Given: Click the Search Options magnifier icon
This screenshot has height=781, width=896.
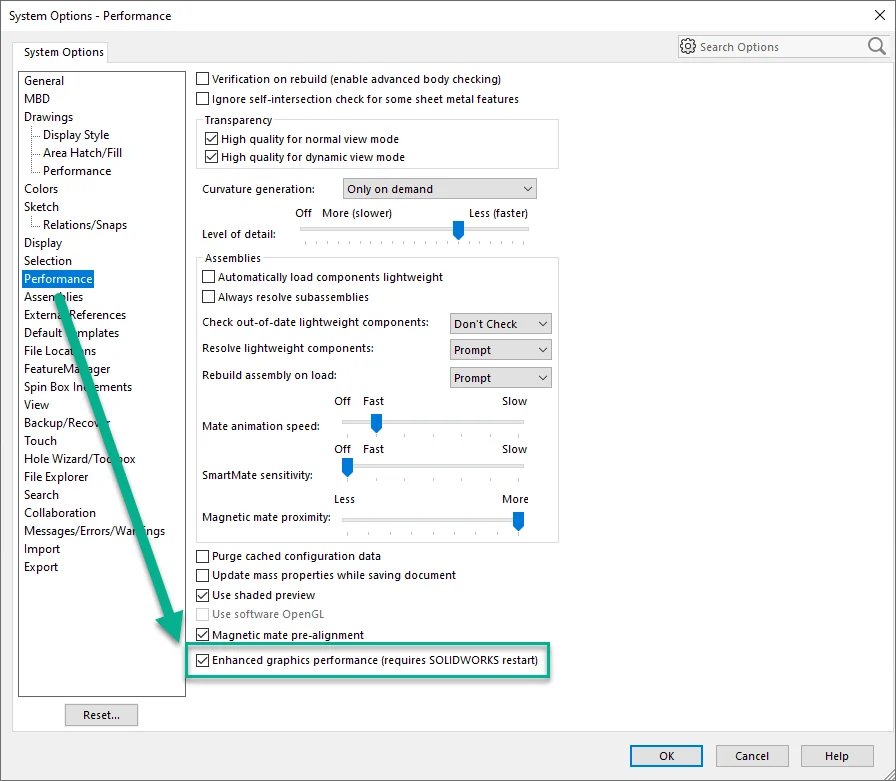Looking at the screenshot, I should (877, 46).
